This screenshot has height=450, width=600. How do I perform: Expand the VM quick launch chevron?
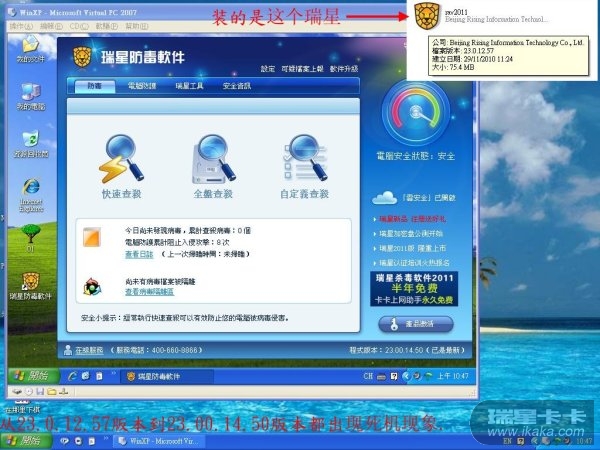click(x=113, y=373)
